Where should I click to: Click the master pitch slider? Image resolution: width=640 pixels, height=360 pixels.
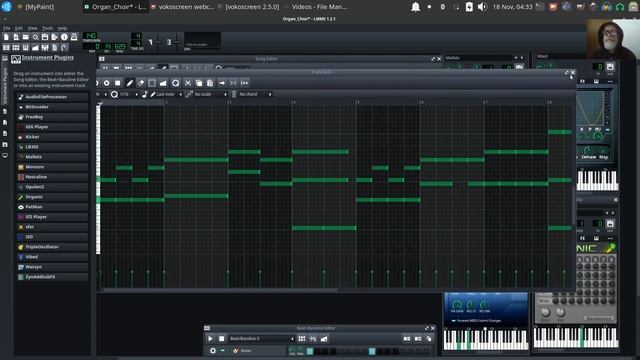(176, 42)
